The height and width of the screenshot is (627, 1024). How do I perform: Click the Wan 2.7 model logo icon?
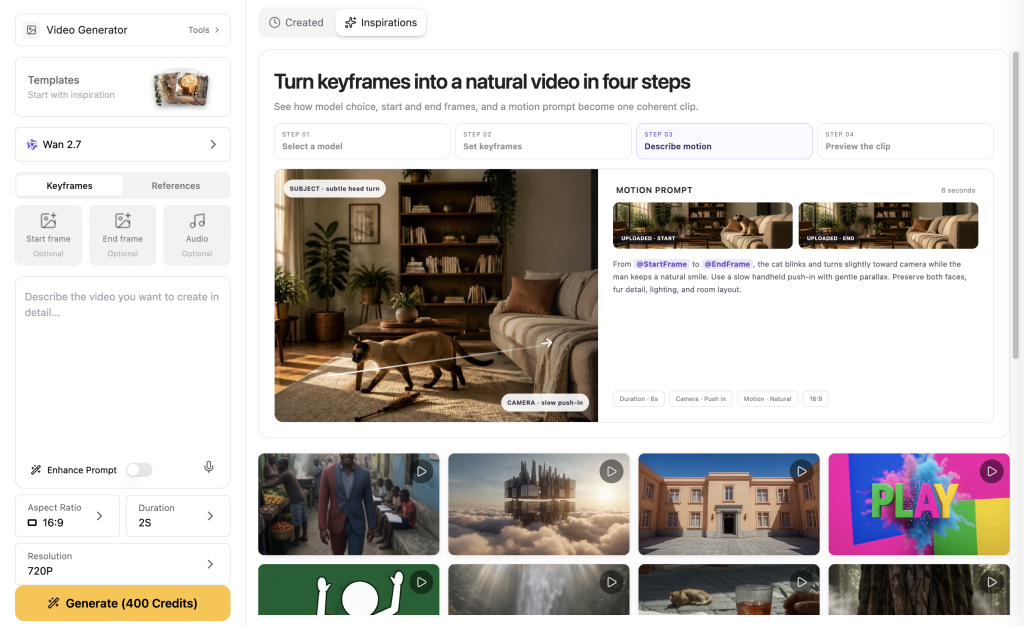coord(32,144)
